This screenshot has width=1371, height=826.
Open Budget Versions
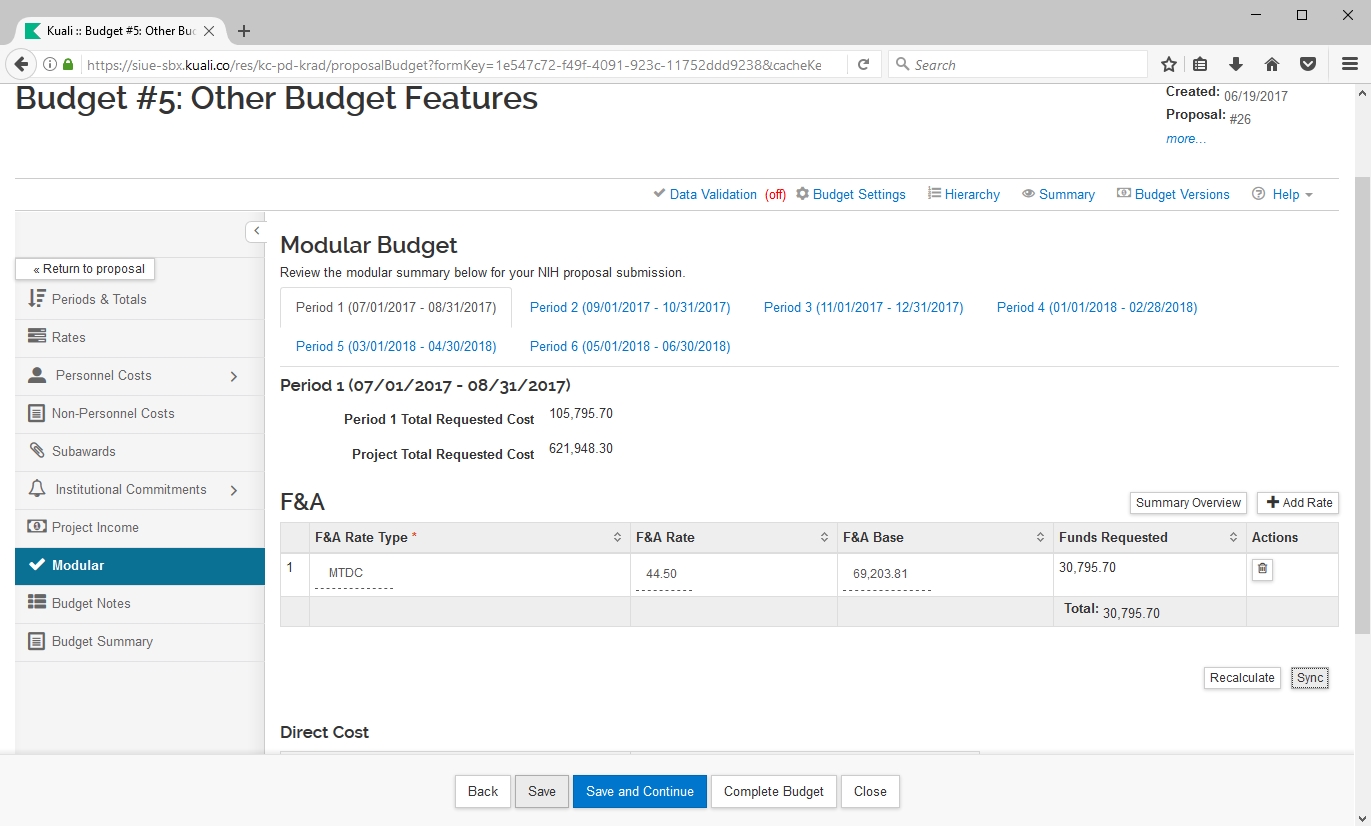click(1173, 194)
